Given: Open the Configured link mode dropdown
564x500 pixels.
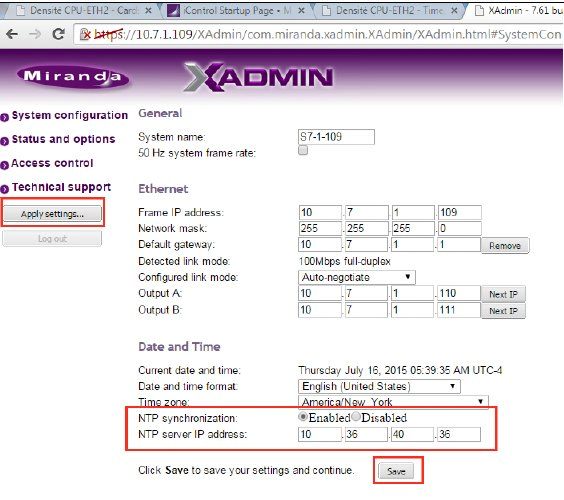Looking at the screenshot, I should (356, 277).
